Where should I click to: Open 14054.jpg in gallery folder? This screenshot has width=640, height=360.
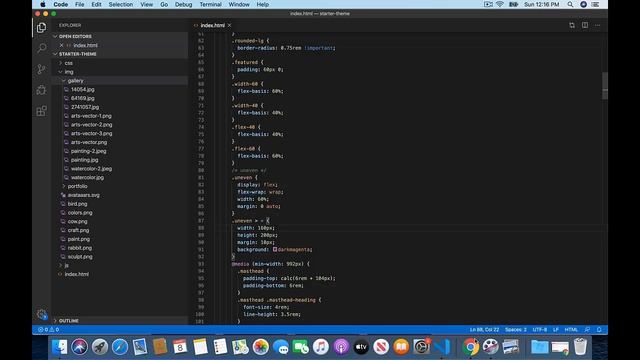tap(82, 89)
